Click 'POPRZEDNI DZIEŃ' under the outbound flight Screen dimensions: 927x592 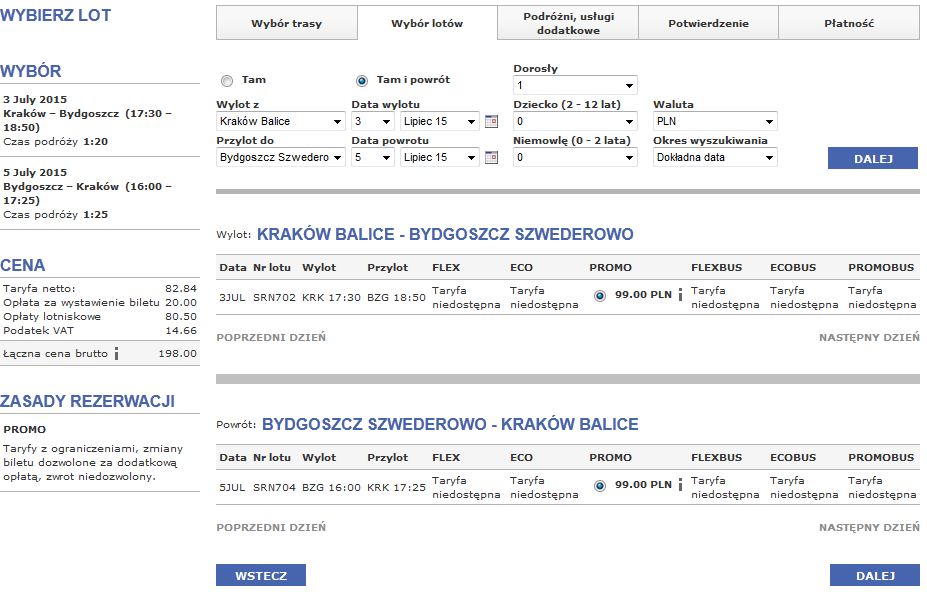tap(271, 337)
